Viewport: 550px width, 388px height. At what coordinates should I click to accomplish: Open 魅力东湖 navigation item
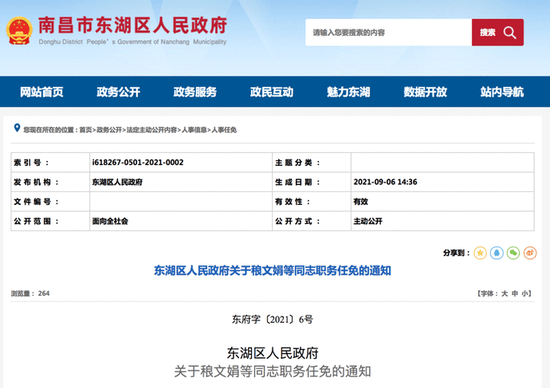click(x=349, y=92)
